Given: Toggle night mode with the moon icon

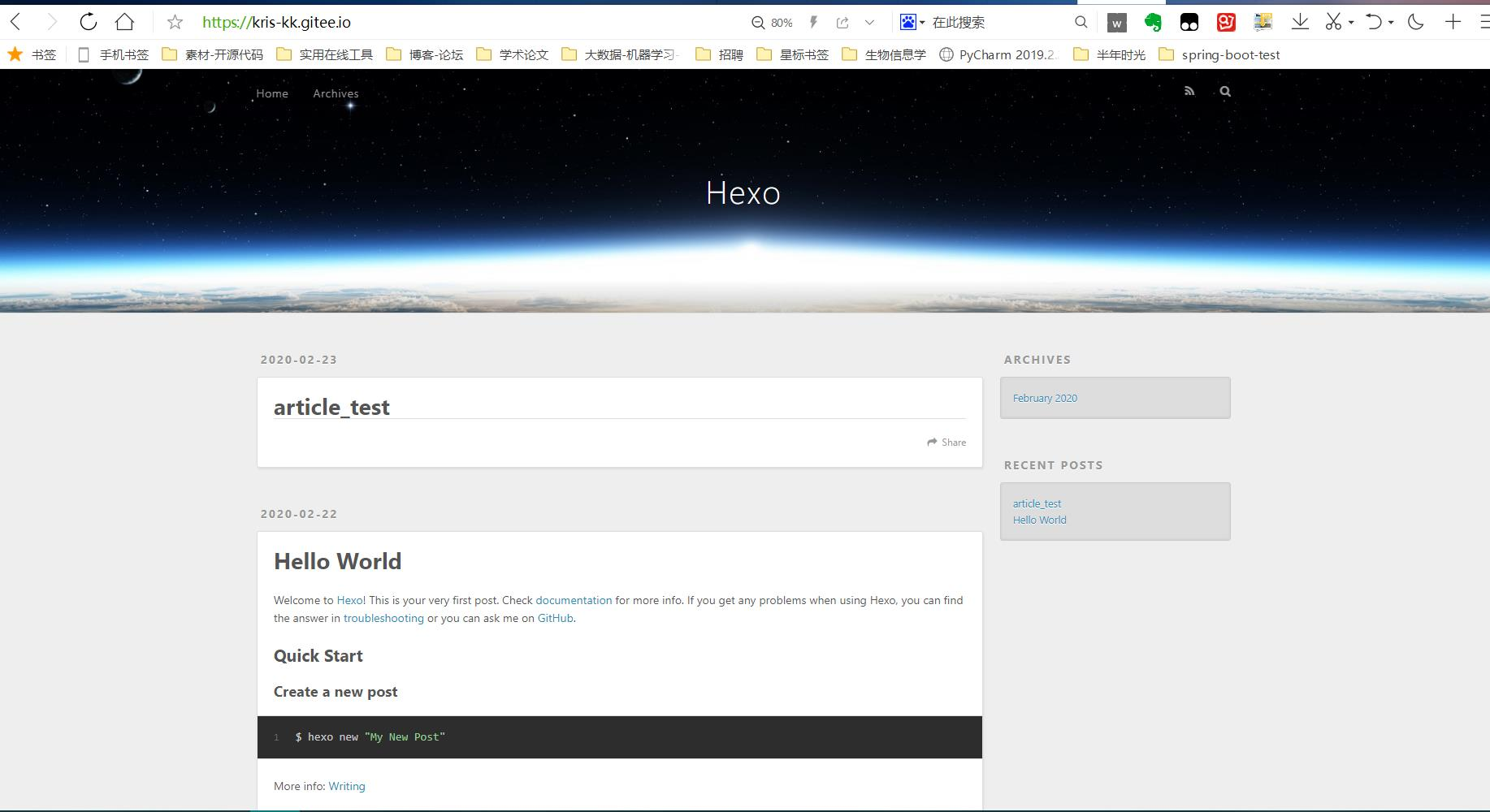Looking at the screenshot, I should (x=1416, y=22).
